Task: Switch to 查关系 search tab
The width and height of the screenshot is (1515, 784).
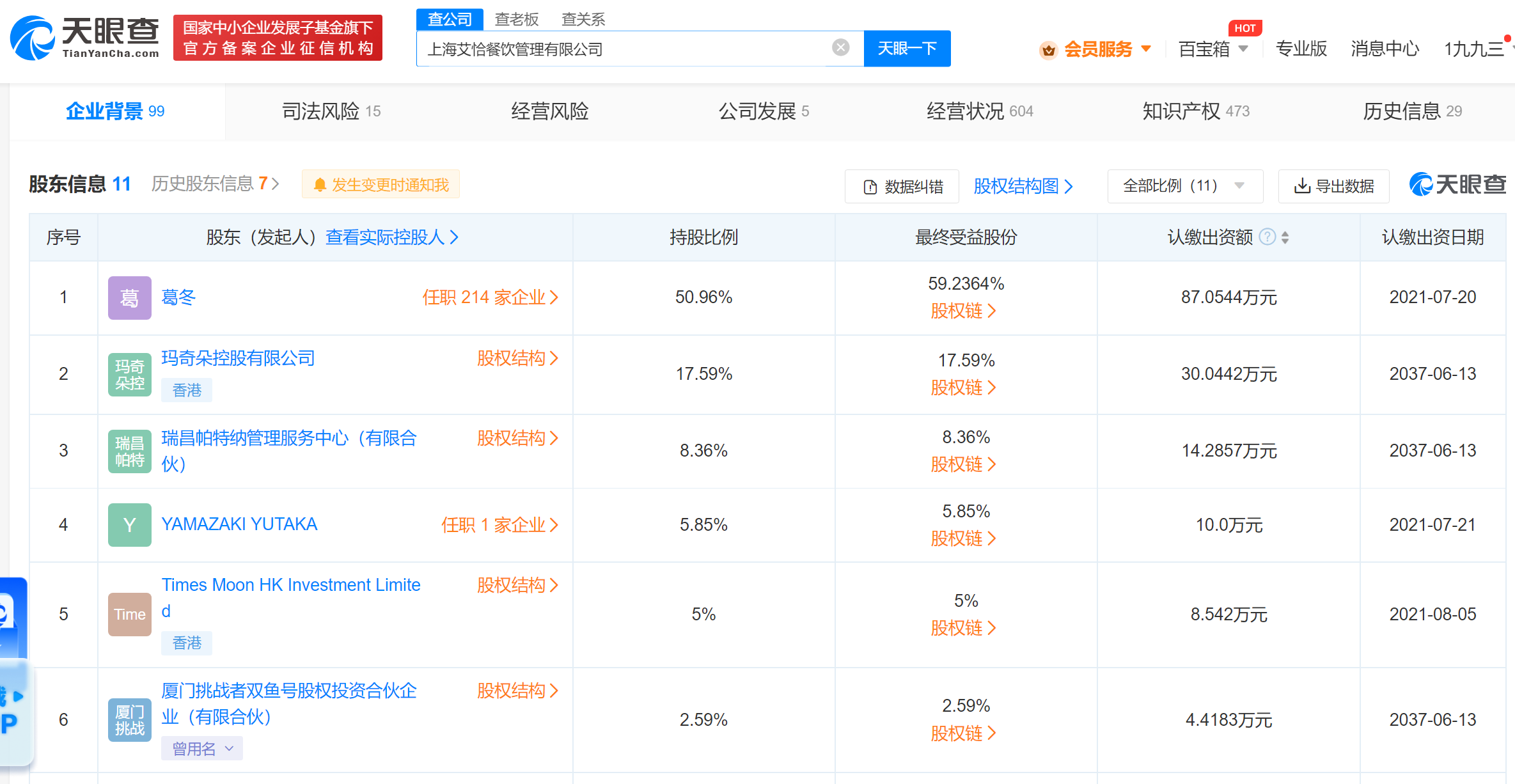Action: [x=583, y=19]
